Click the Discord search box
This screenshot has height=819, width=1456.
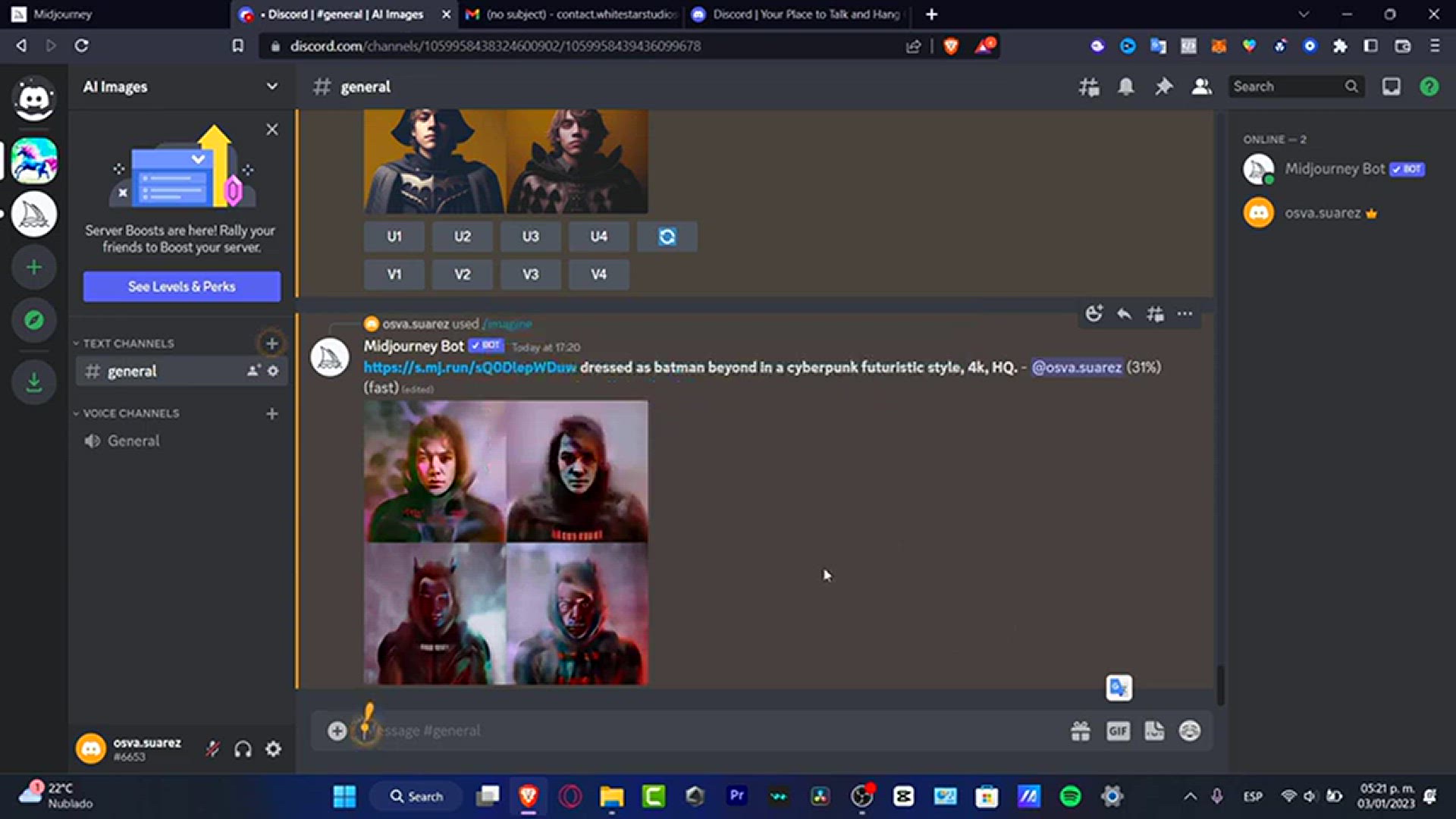(1297, 86)
